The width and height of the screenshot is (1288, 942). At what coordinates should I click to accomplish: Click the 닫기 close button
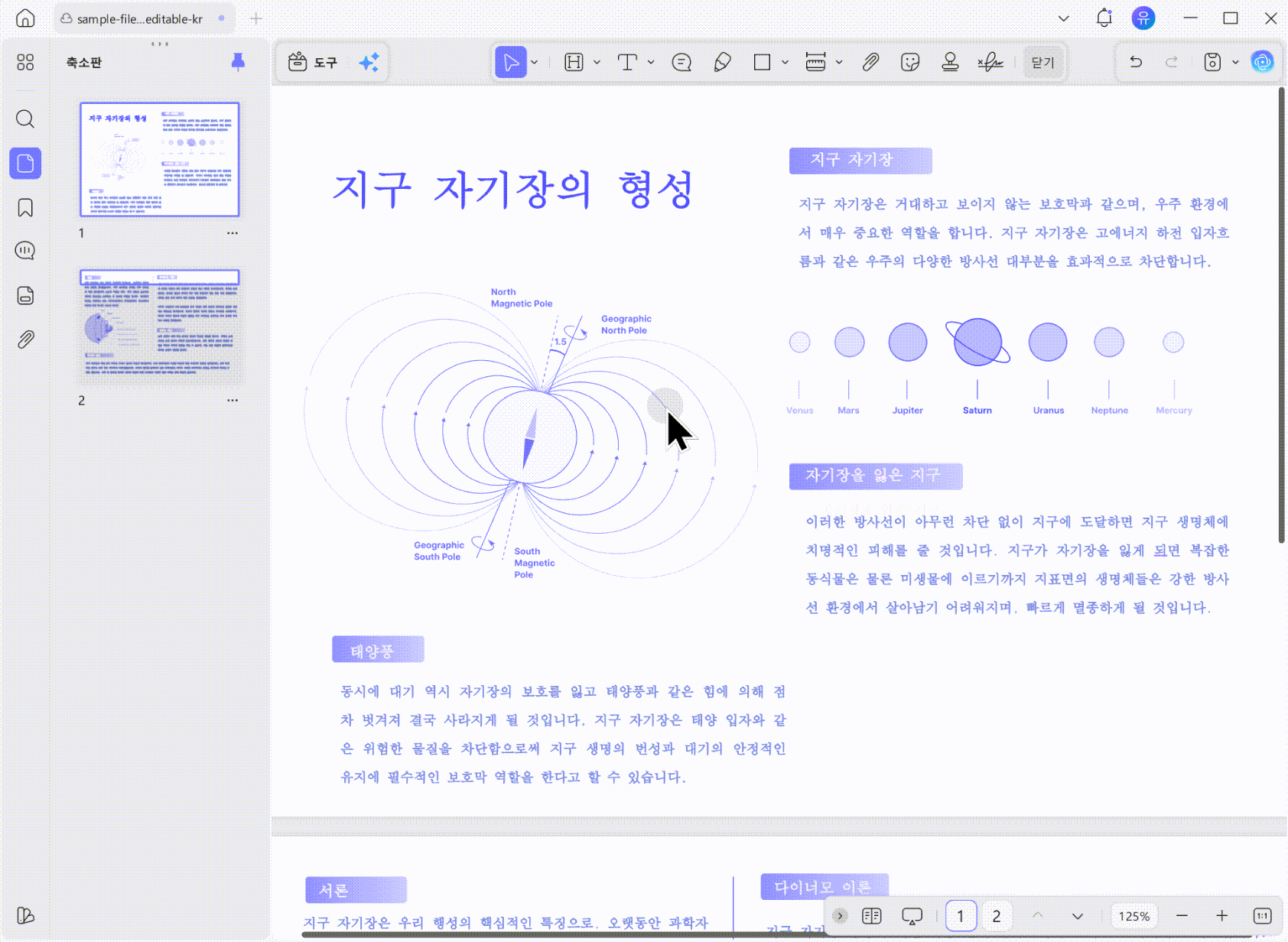tap(1043, 62)
